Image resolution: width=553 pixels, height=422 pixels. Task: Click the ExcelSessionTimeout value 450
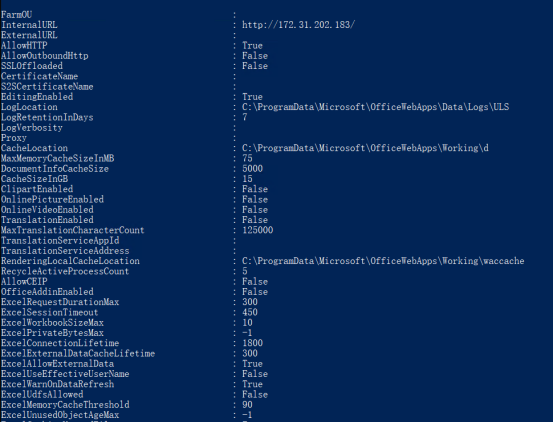tap(250, 312)
